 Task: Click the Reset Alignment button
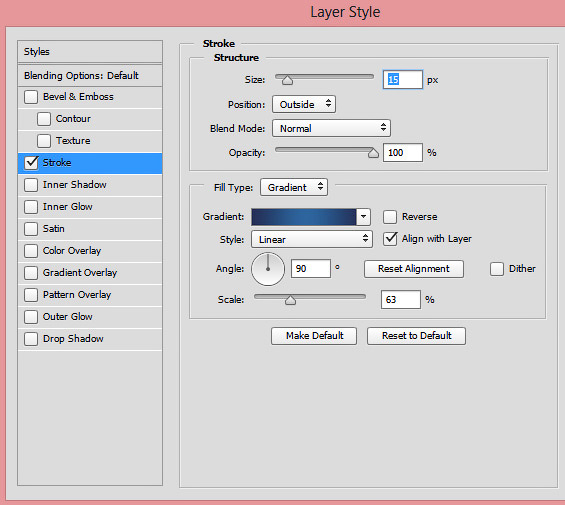[414, 269]
